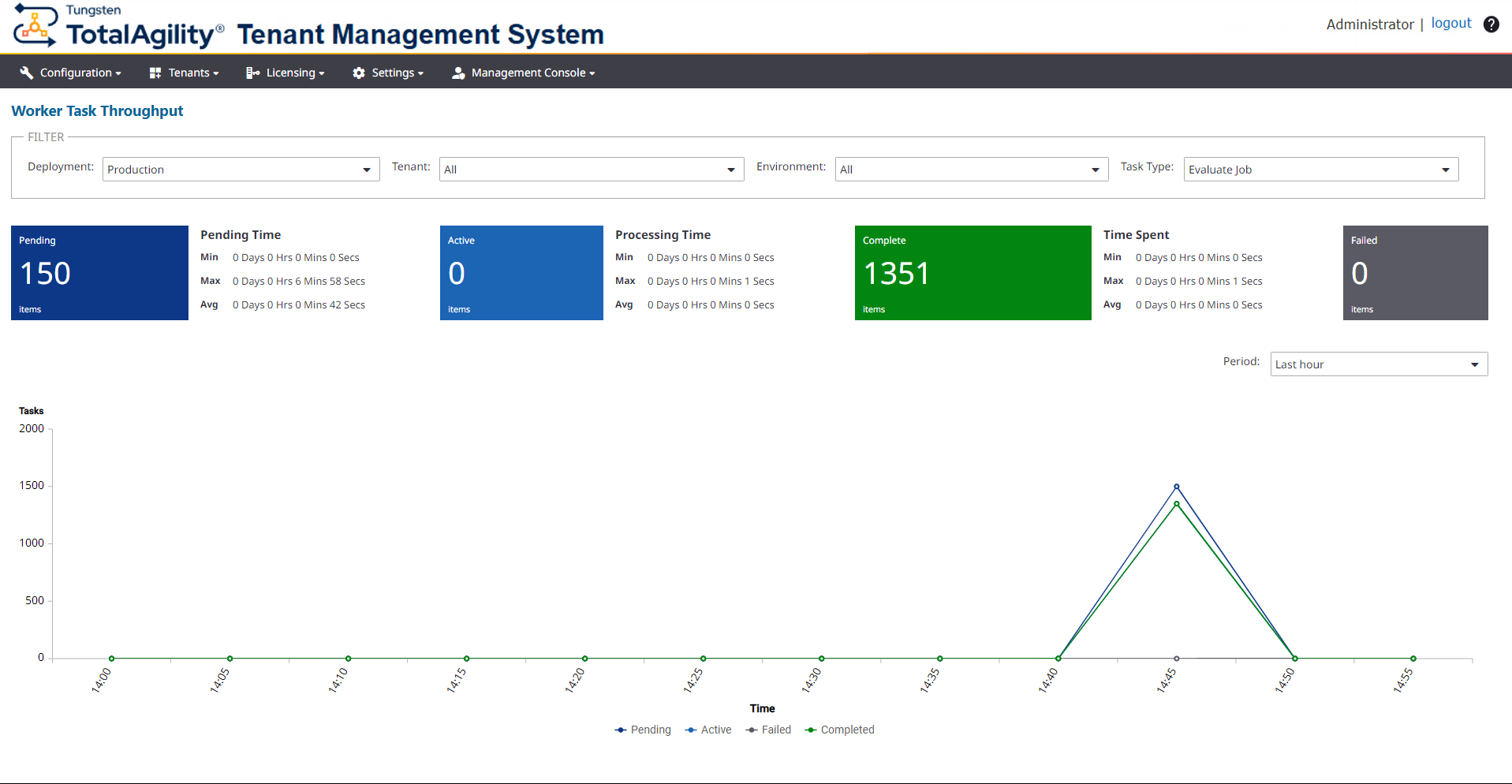1512x784 pixels.
Task: Click the Settings gear icon
Action: 359,72
